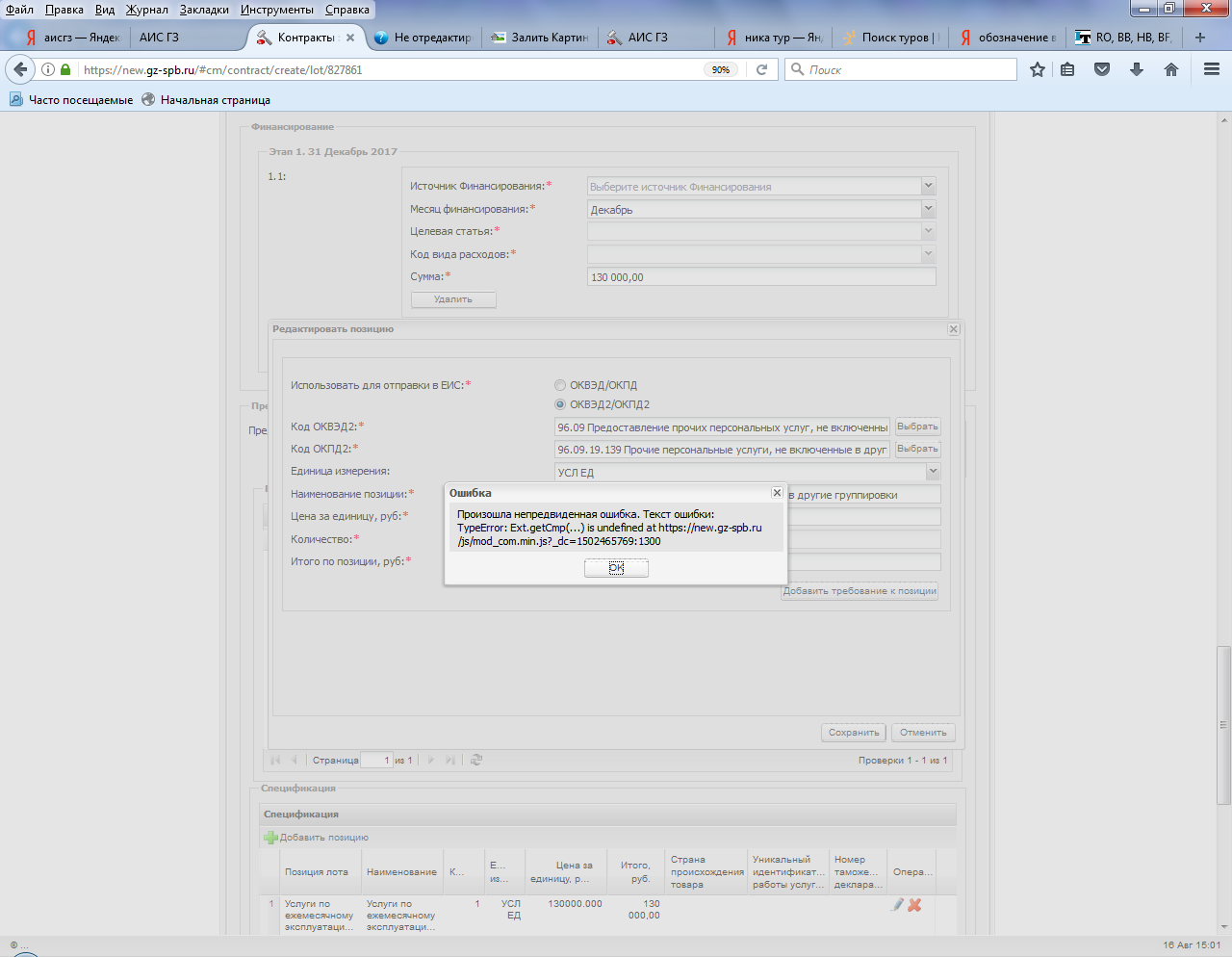Select the ОКВЭД2/ОКПД2 radio option

[560, 404]
